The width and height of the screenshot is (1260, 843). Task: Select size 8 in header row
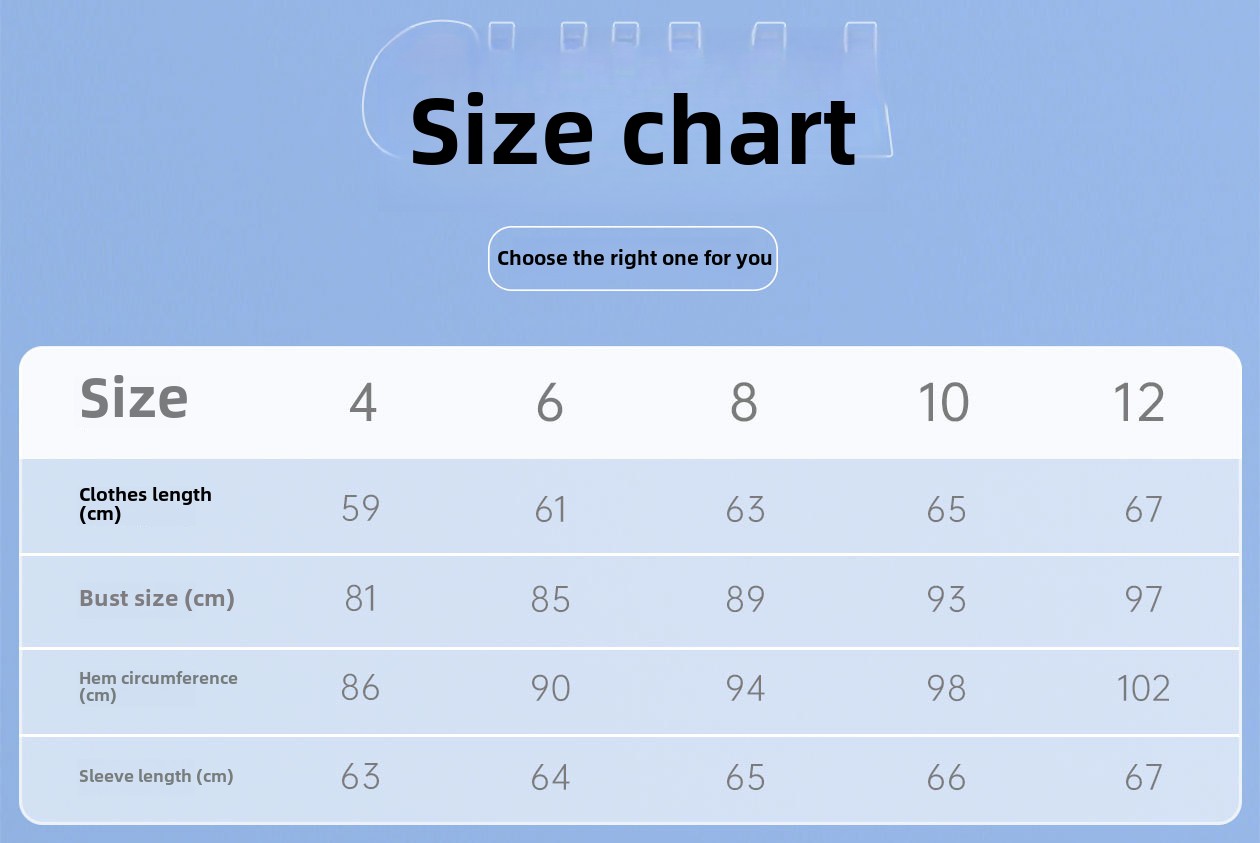pyautogui.click(x=744, y=403)
